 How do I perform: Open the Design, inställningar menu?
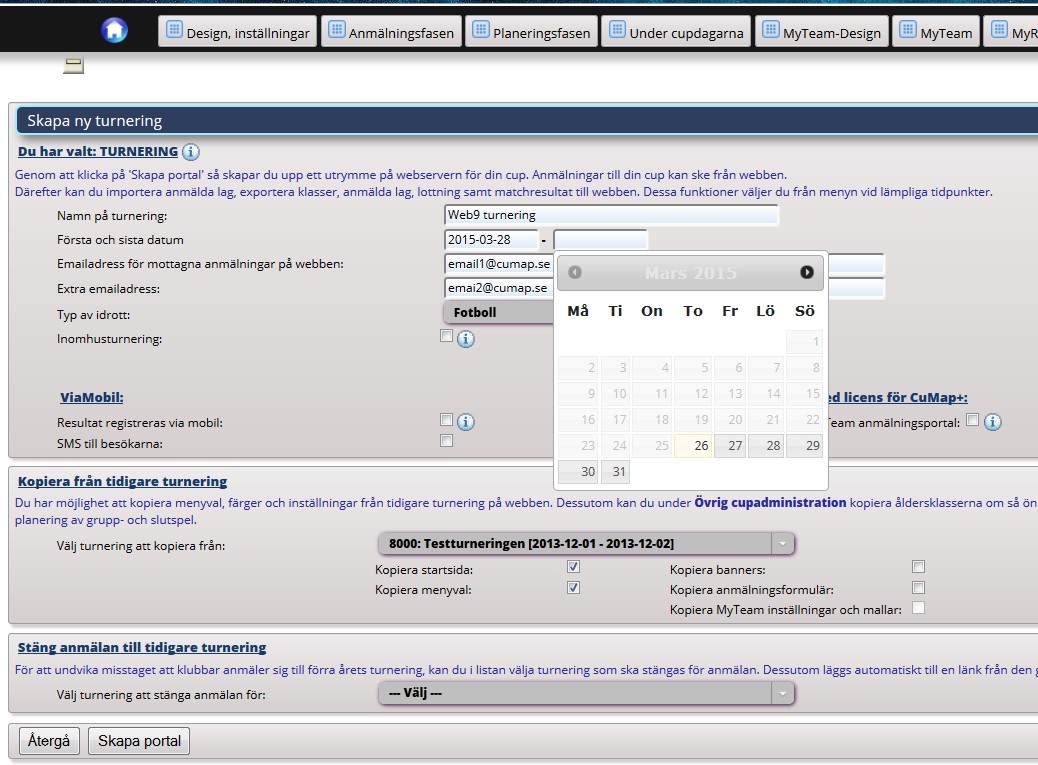(238, 32)
